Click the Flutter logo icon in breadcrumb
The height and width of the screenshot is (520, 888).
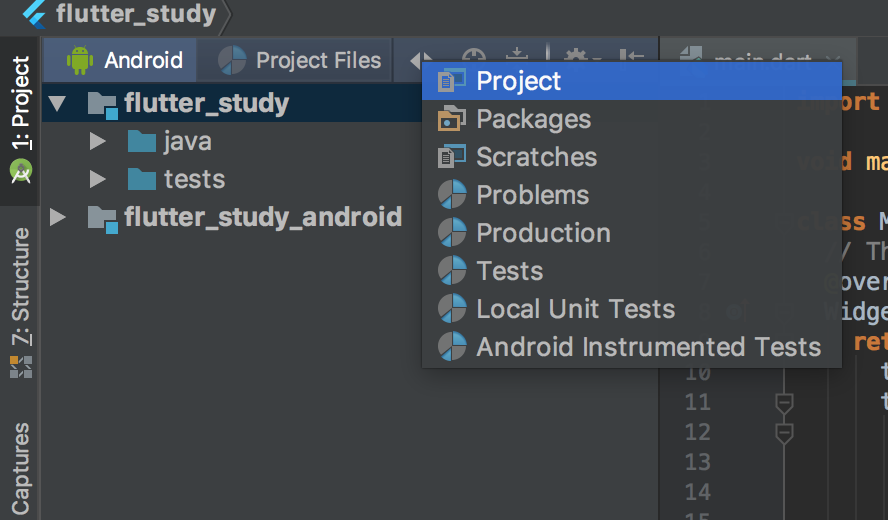[x=35, y=14]
